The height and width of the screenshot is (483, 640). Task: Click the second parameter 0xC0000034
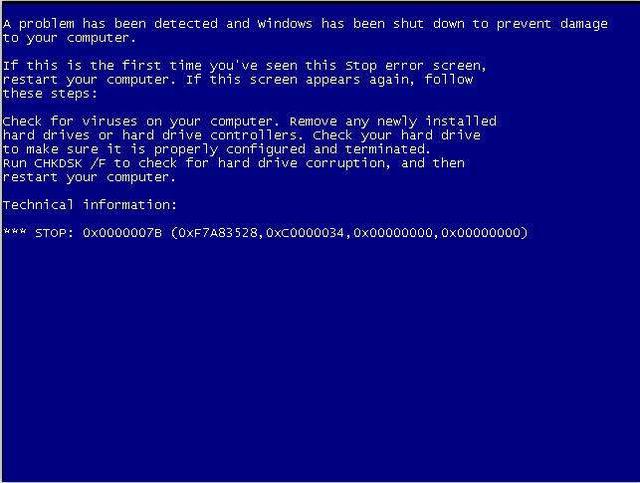(x=305, y=233)
